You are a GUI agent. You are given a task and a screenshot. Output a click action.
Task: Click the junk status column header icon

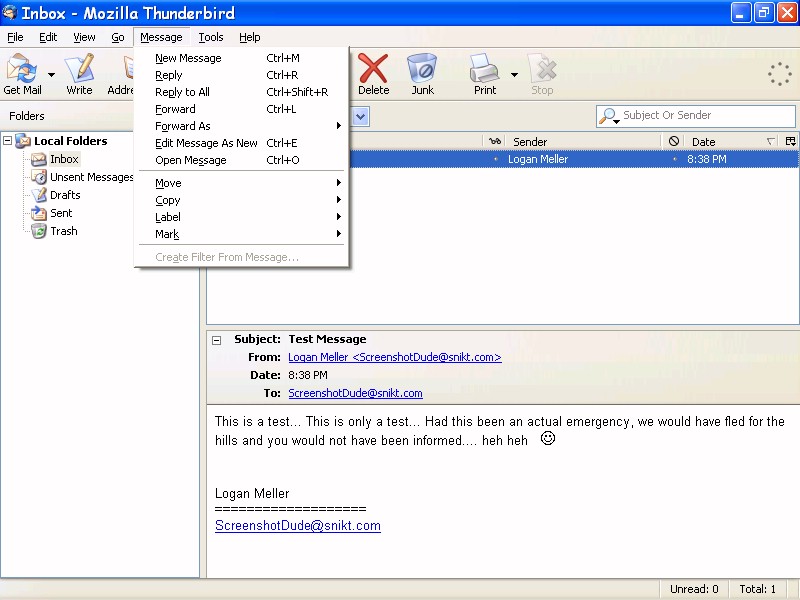(673, 141)
